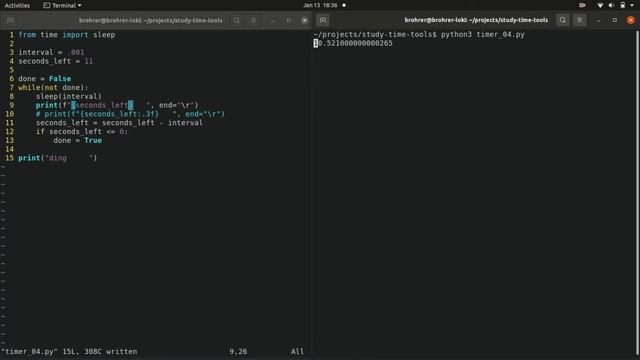The image size is (640, 360).
Task: Open search in left terminal window
Action: coord(236,20)
